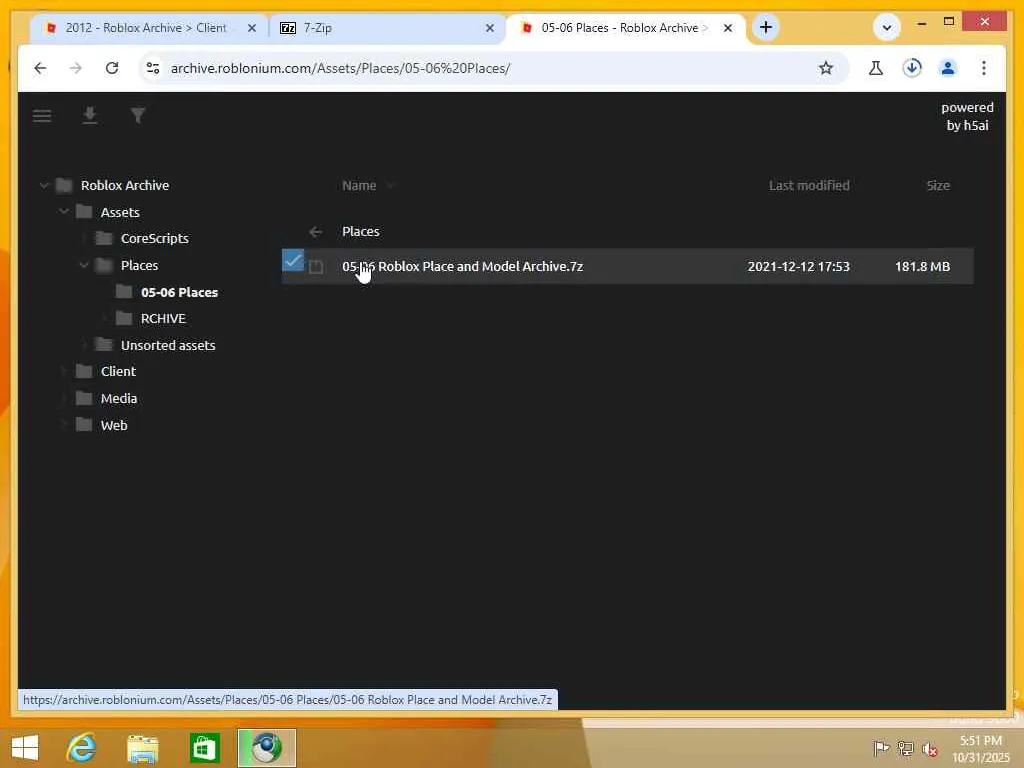
Task: Open CoreScripts in the folder tree
Action: 155,238
